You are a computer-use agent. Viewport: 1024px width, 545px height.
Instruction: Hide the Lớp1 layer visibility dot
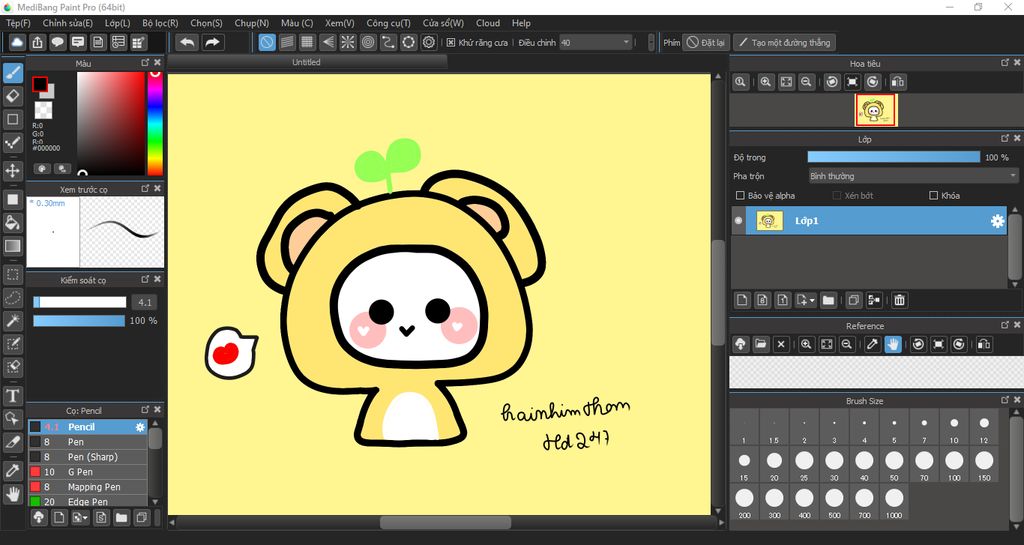(739, 221)
